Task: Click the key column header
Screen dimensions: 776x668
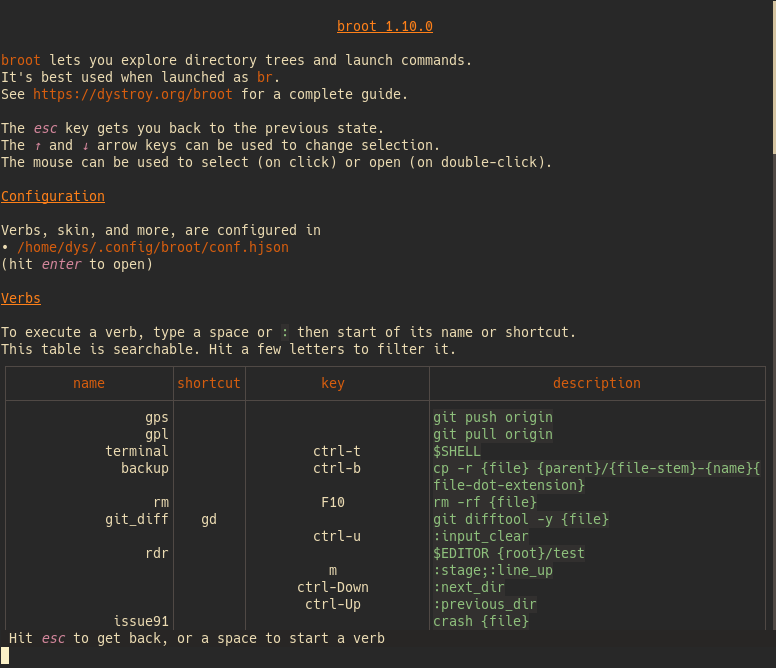Action: click(333, 383)
